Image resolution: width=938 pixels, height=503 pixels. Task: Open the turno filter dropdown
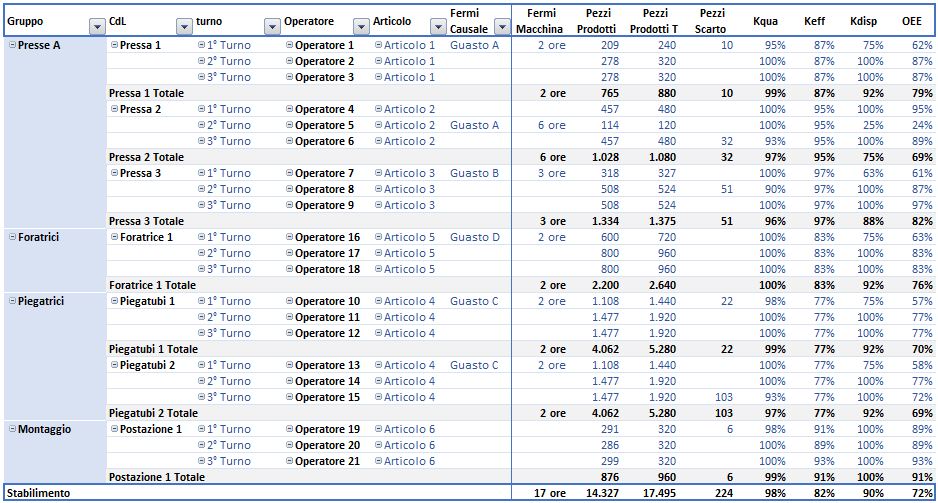point(272,27)
